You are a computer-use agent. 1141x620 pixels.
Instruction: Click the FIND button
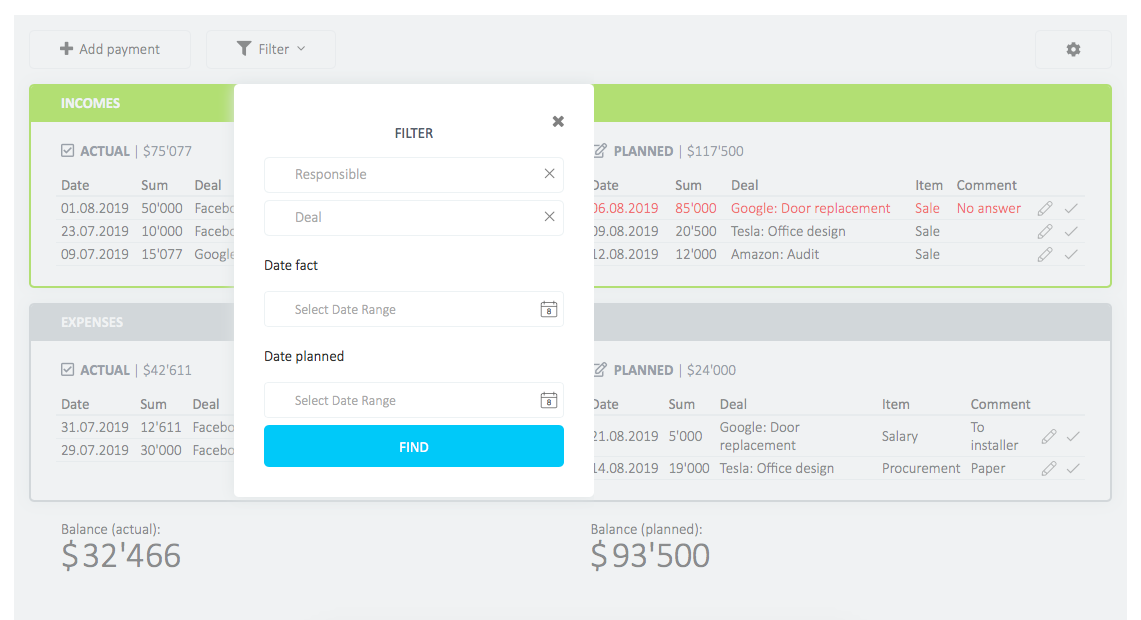(413, 446)
